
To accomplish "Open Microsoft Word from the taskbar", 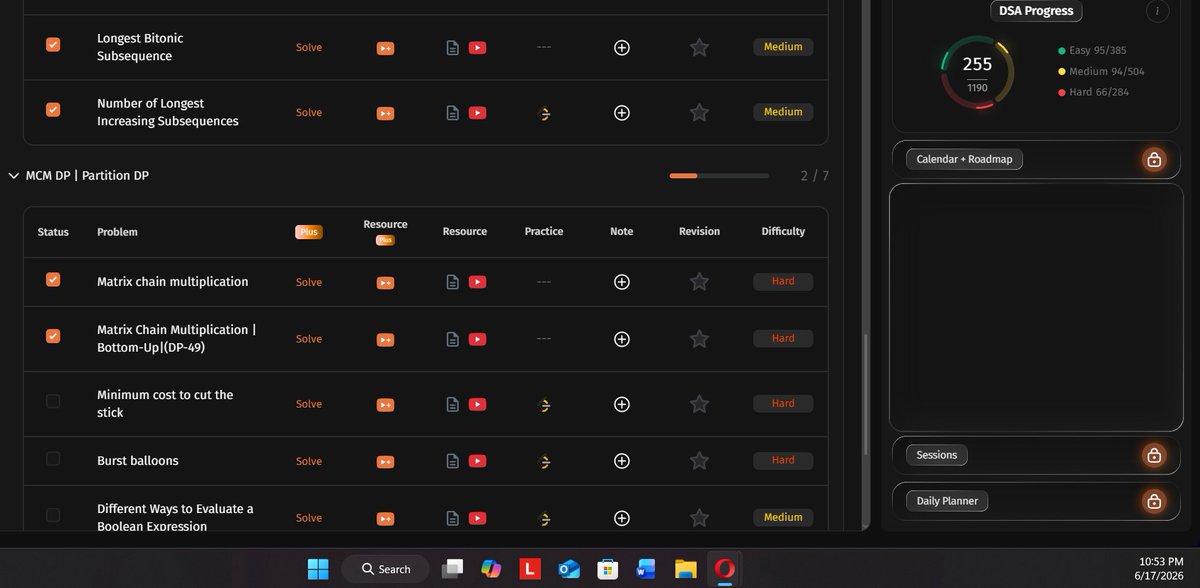I will pyautogui.click(x=645, y=569).
